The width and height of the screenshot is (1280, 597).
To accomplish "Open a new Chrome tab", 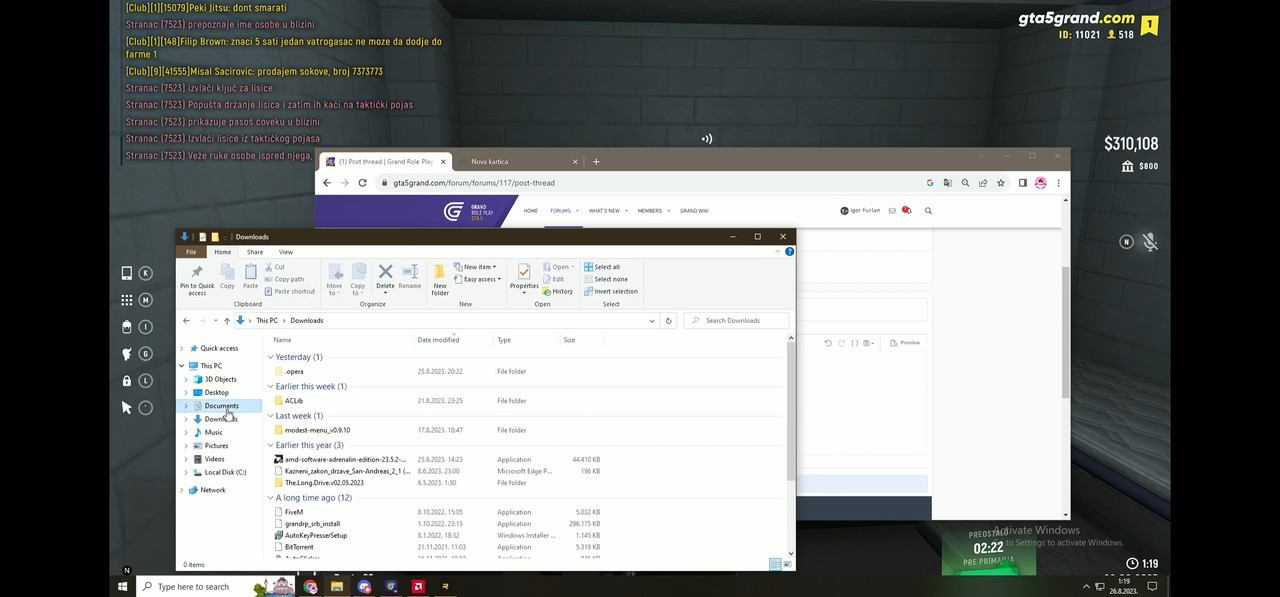I will 596,161.
